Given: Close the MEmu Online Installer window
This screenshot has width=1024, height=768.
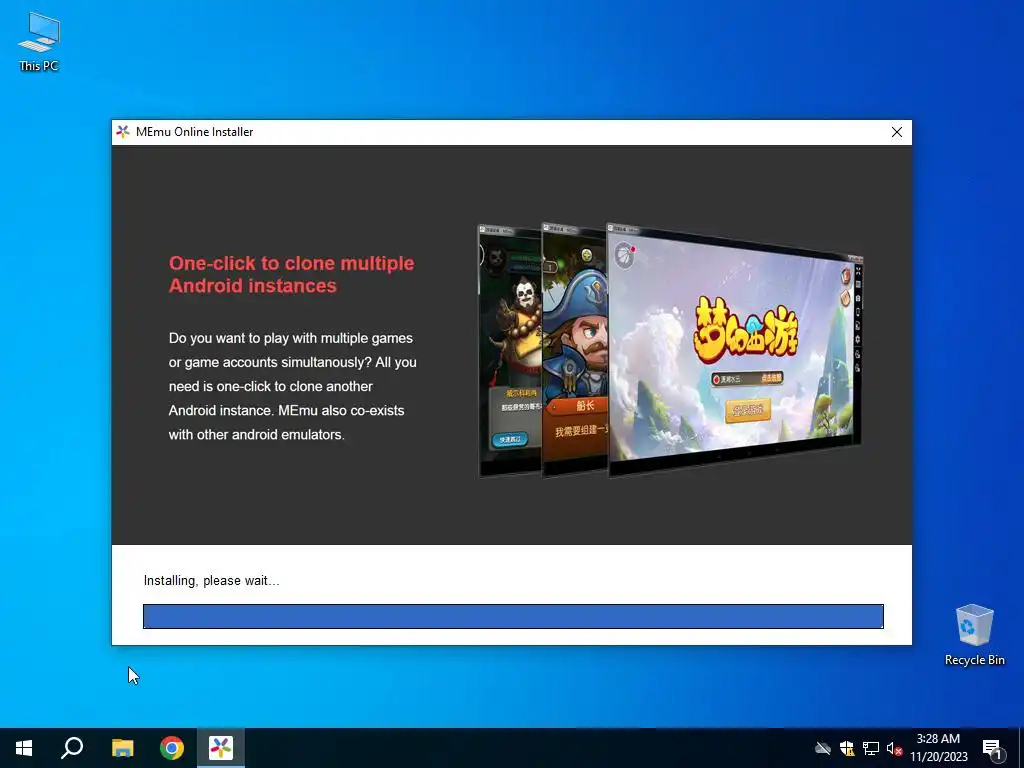Looking at the screenshot, I should pyautogui.click(x=897, y=132).
